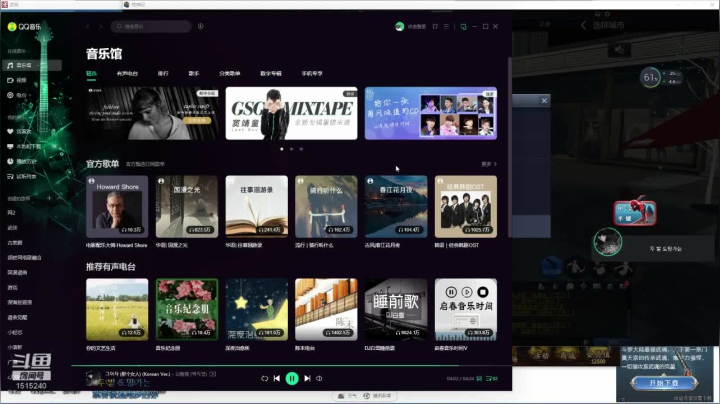This screenshot has height=404, width=720.
Task: Open the user avatar profile
Action: point(399,27)
